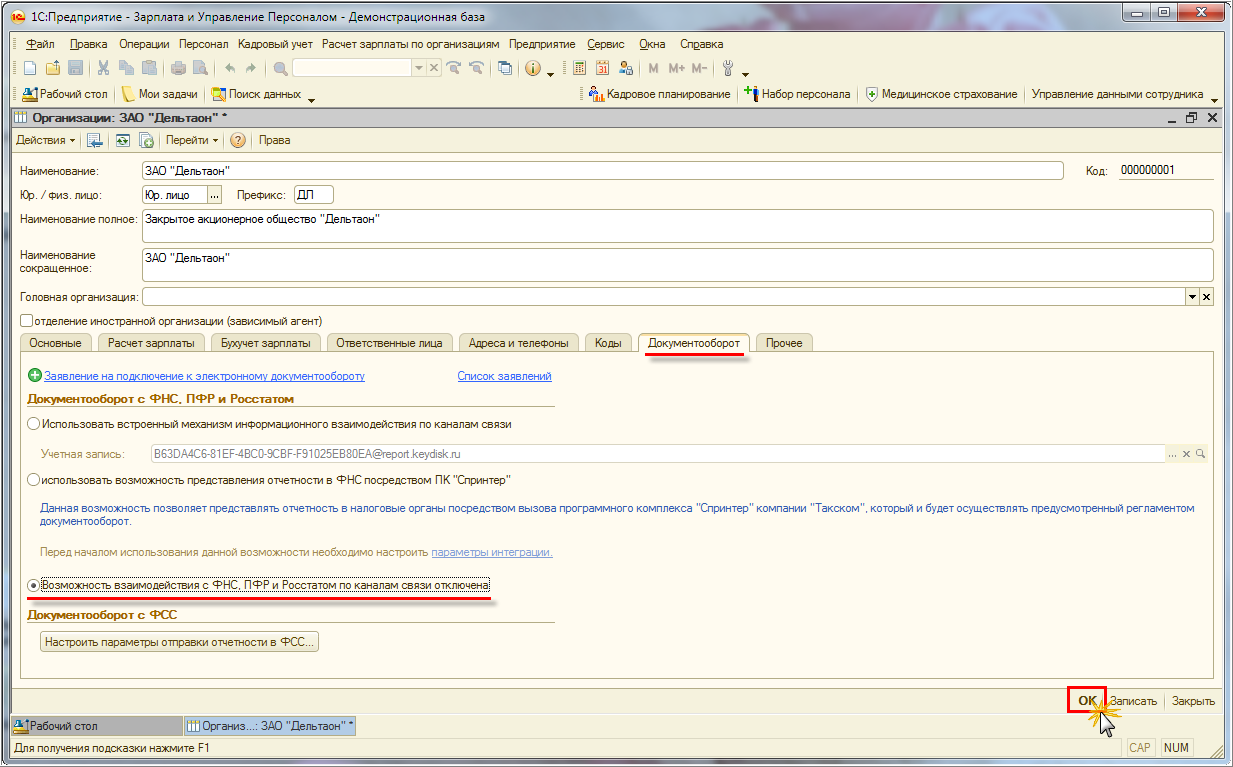Click the first icon after the Действия menu
Screen dimensions: 1233x767
pos(94,140)
